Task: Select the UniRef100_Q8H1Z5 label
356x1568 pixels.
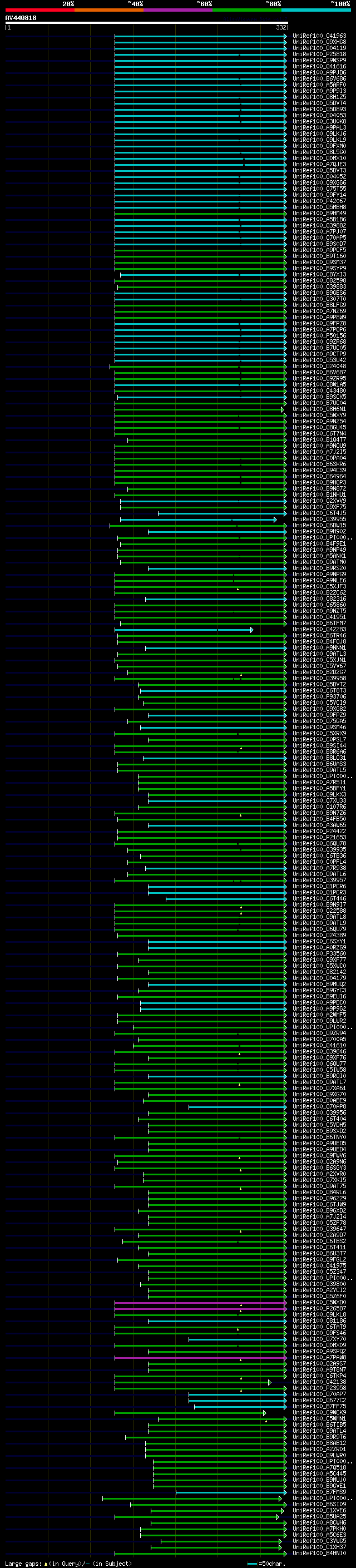Action: tap(319, 97)
